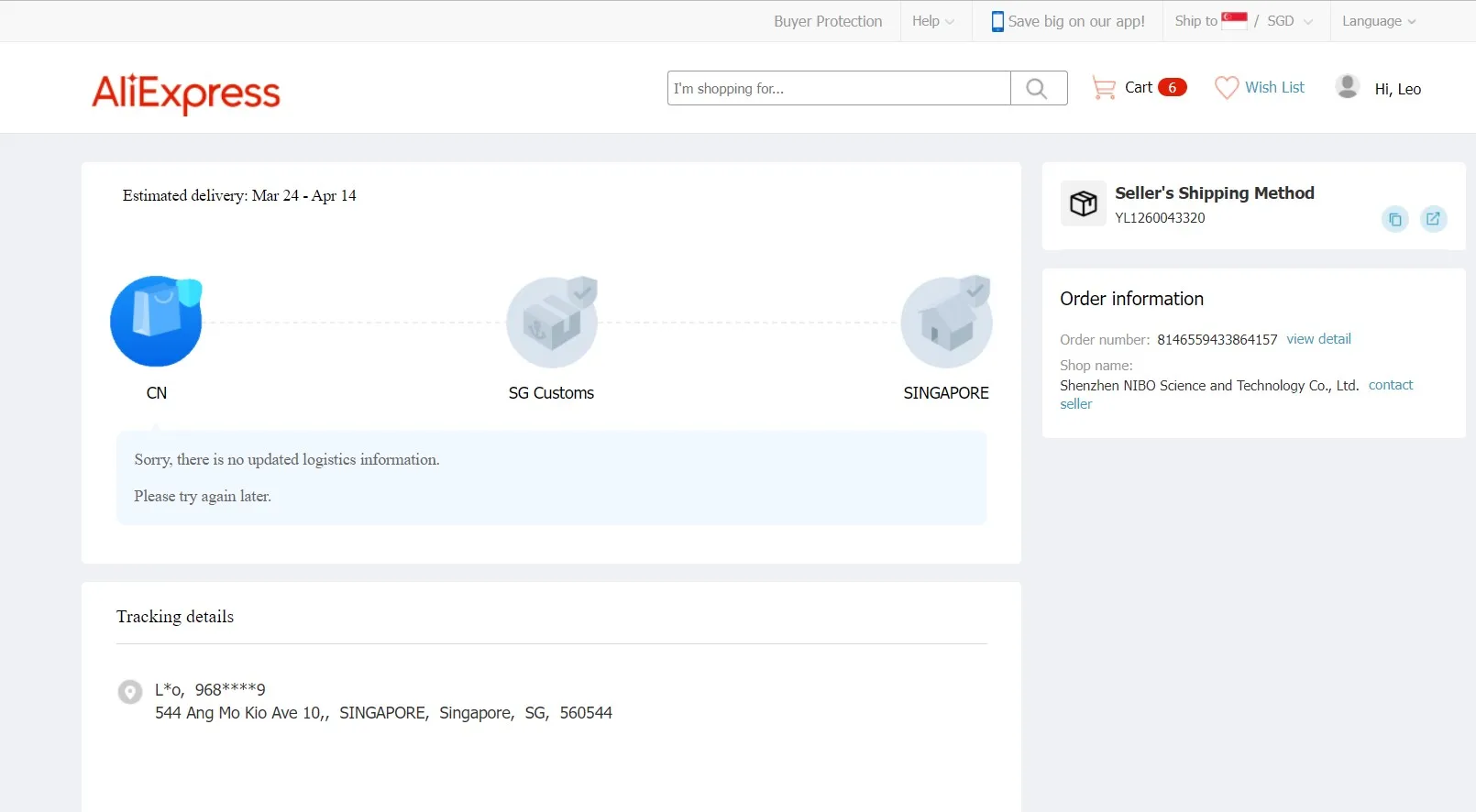This screenshot has height=812, width=1476.
Task: Click the Tracking details heading
Action: (x=175, y=617)
